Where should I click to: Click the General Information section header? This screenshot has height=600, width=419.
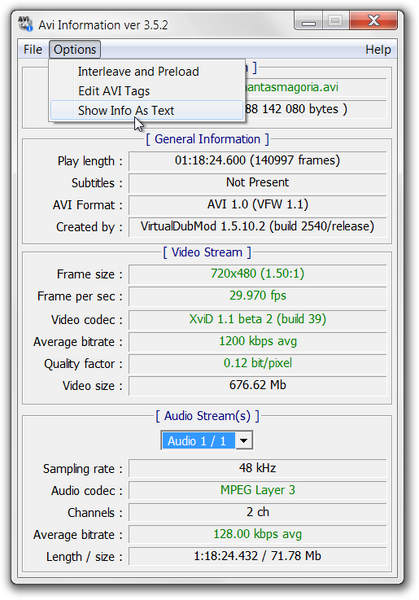point(207,139)
